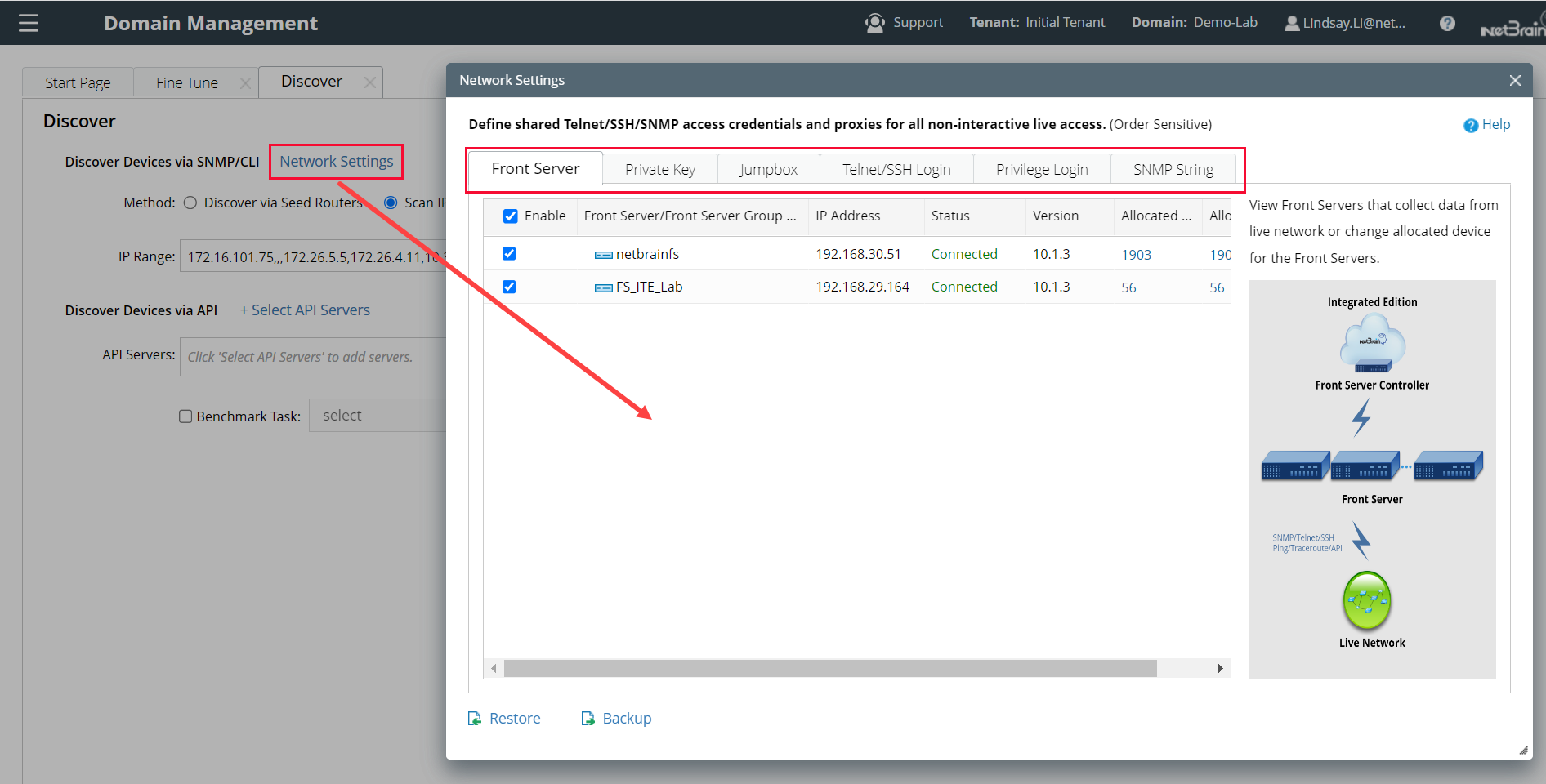Image resolution: width=1546 pixels, height=784 pixels.
Task: Switch to the Fine Tune tab
Action: tap(187, 83)
